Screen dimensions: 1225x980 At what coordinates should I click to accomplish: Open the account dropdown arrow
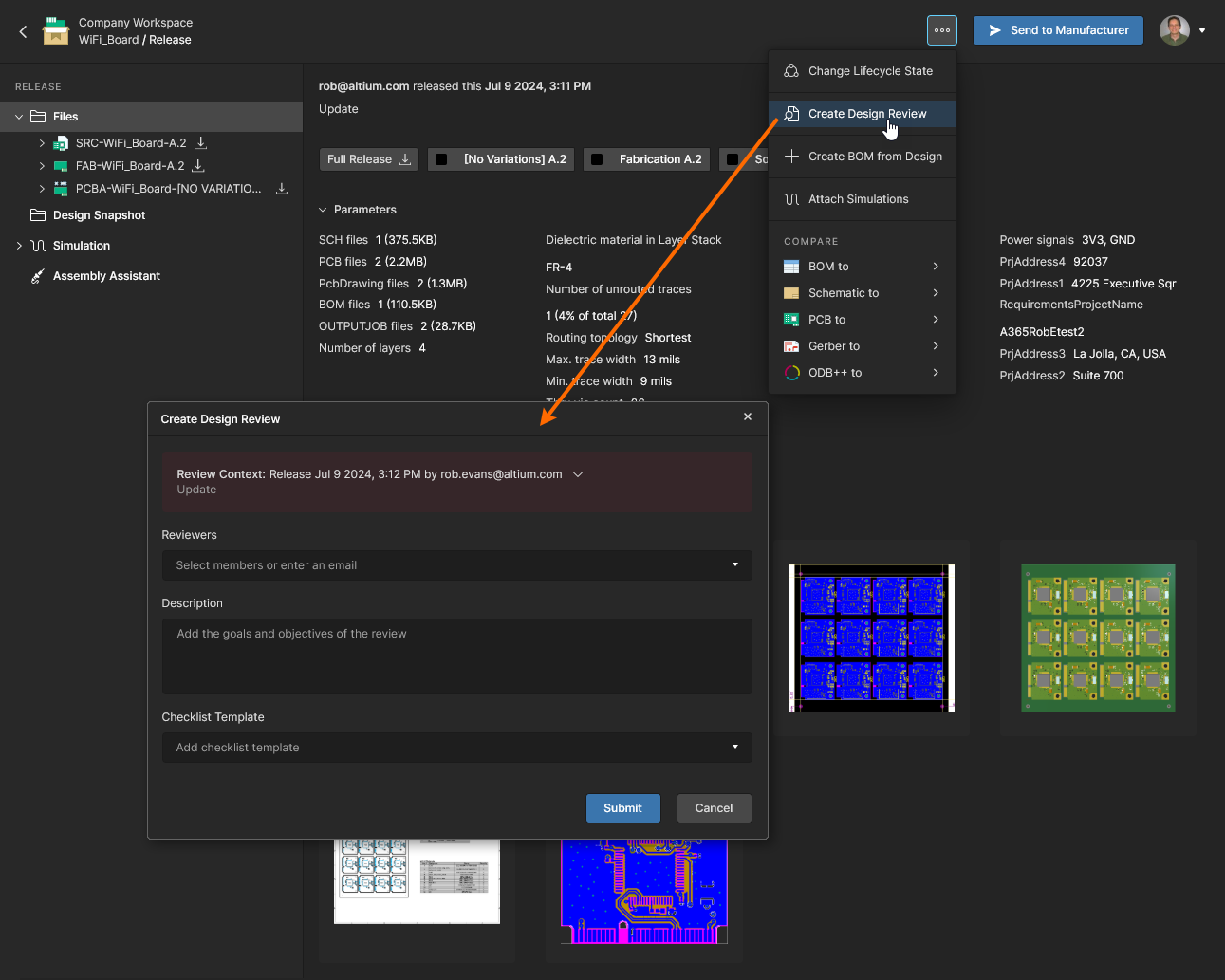click(x=1202, y=30)
